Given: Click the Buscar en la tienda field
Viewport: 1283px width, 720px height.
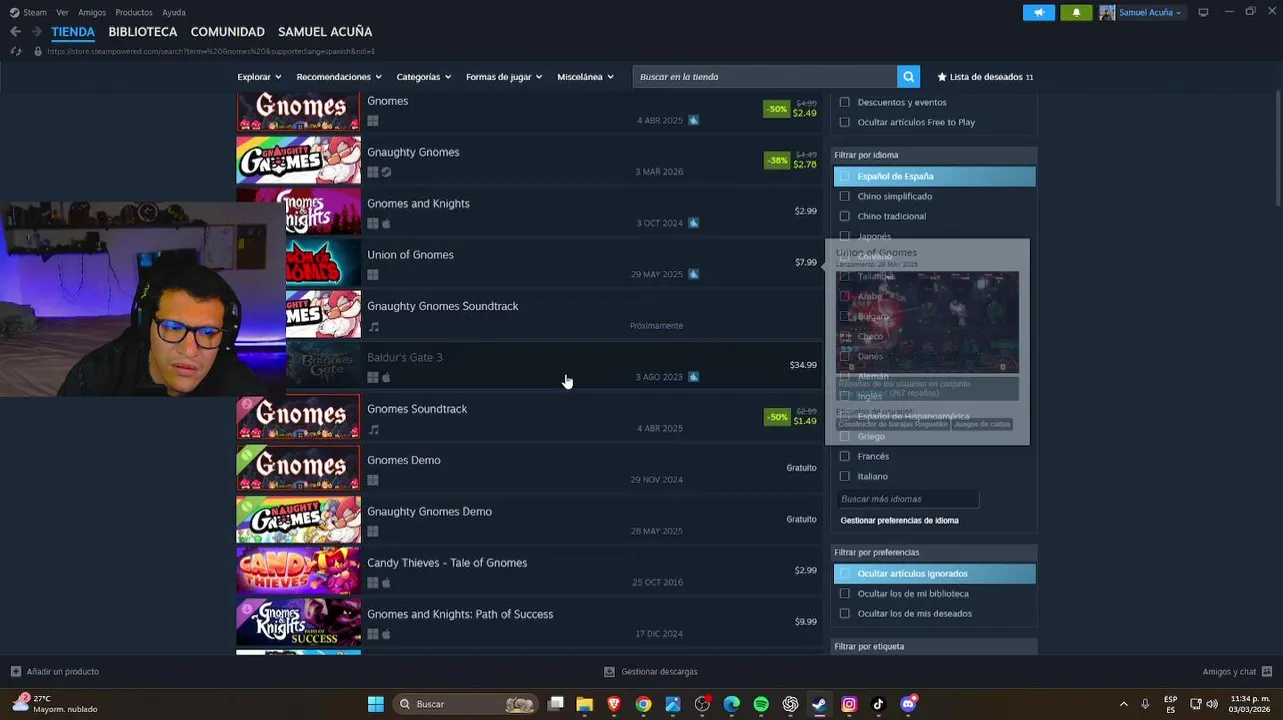Looking at the screenshot, I should (x=765, y=77).
